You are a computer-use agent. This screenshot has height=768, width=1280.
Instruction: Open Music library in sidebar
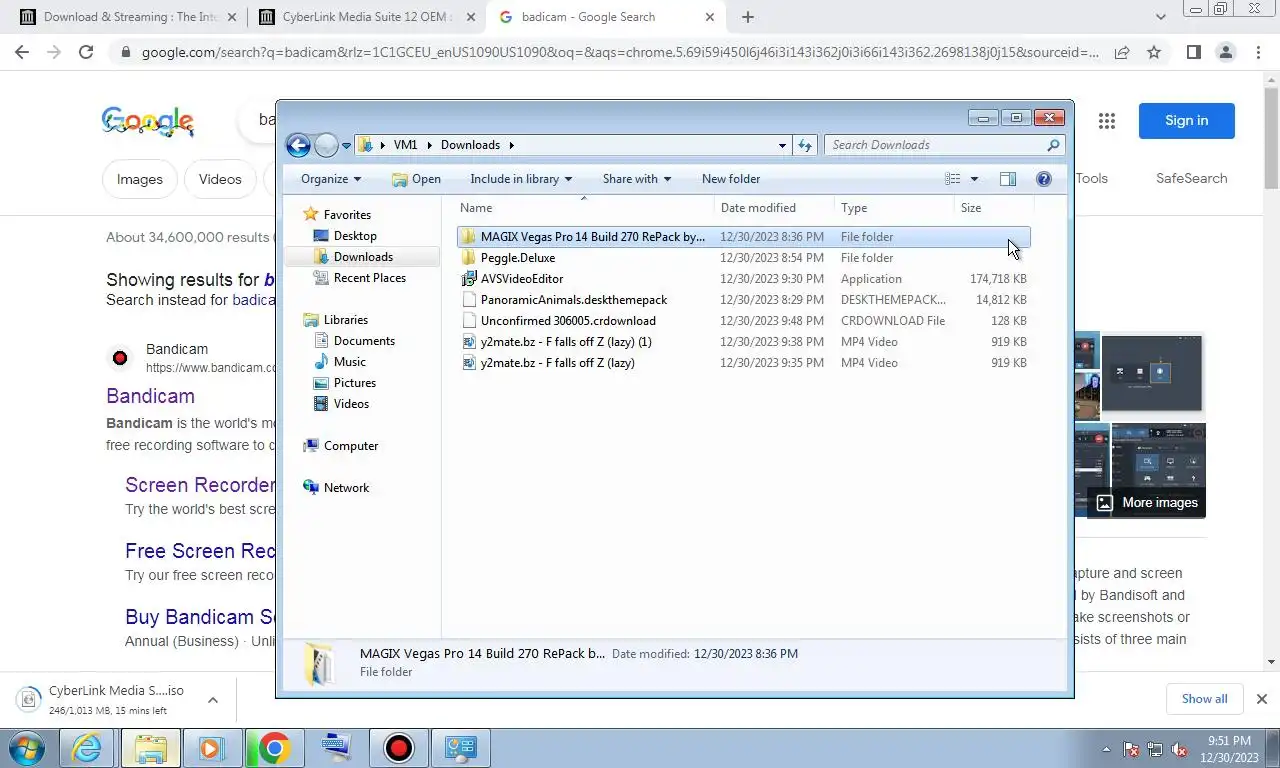(349, 362)
